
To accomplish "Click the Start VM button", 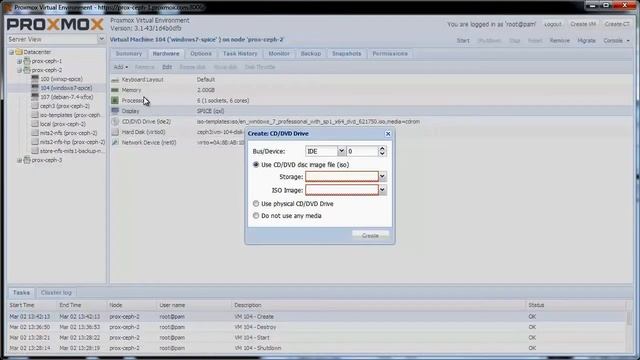I will point(463,40).
